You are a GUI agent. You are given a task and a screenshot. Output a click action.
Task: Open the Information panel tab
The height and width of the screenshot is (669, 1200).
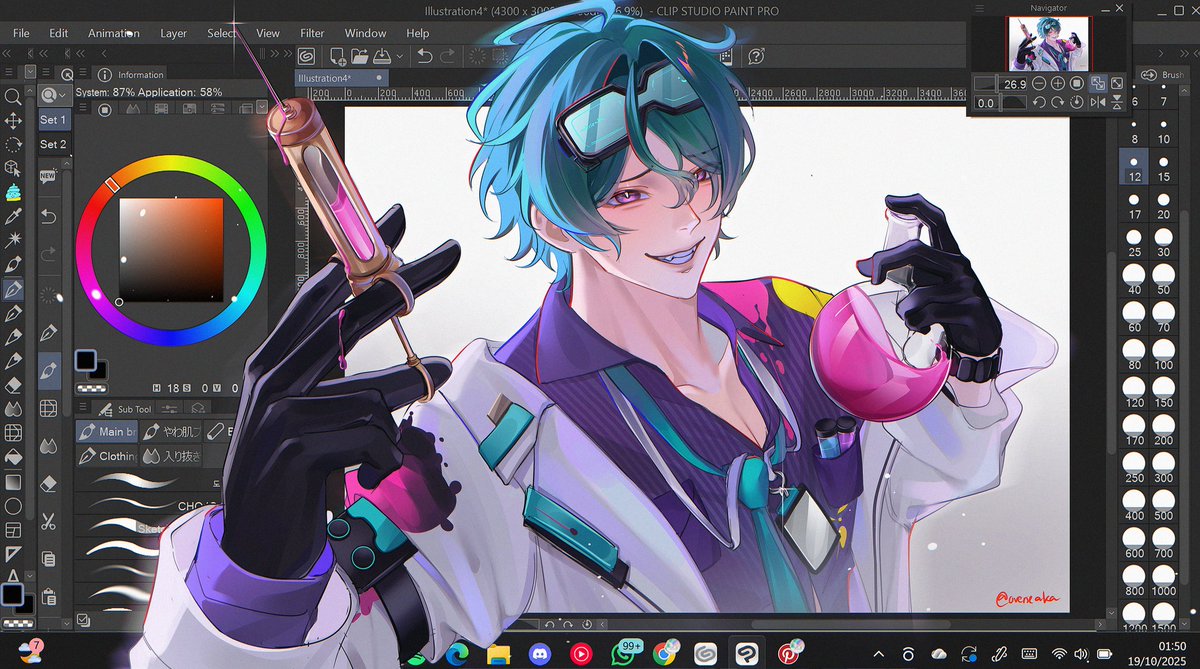(131, 74)
